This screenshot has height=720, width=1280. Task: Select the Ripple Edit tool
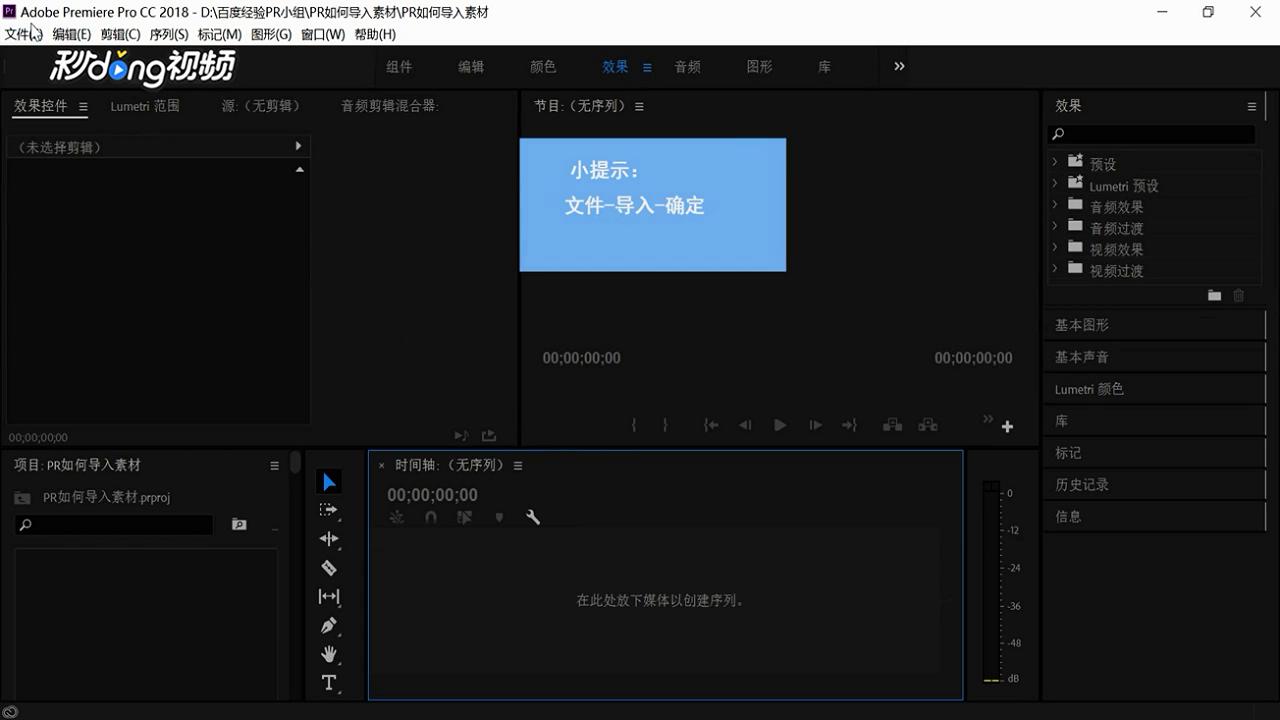pos(329,539)
